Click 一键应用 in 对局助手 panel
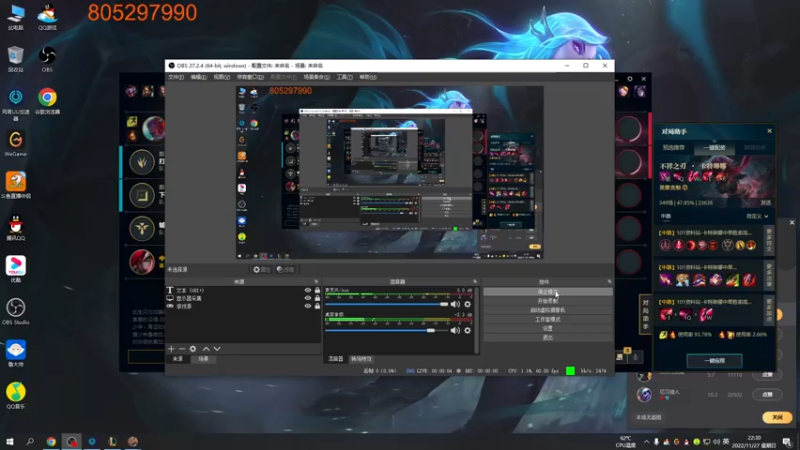Screen dimensions: 800x450 click(x=714, y=361)
